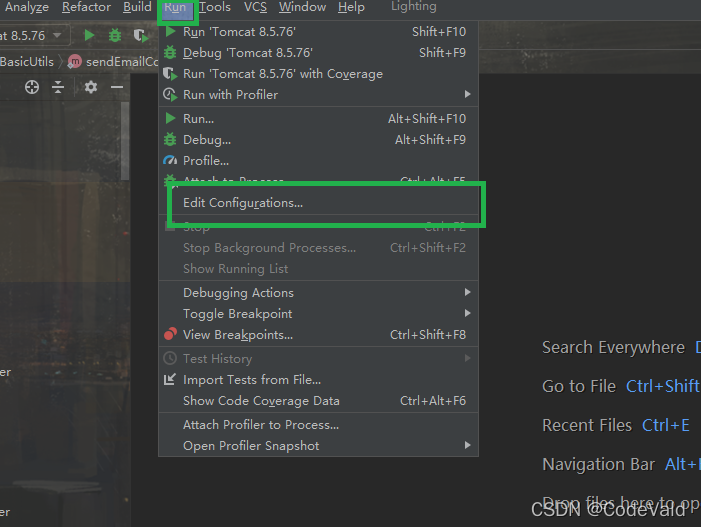
Task: Hide the project panel with minus icon
Action: click(117, 87)
